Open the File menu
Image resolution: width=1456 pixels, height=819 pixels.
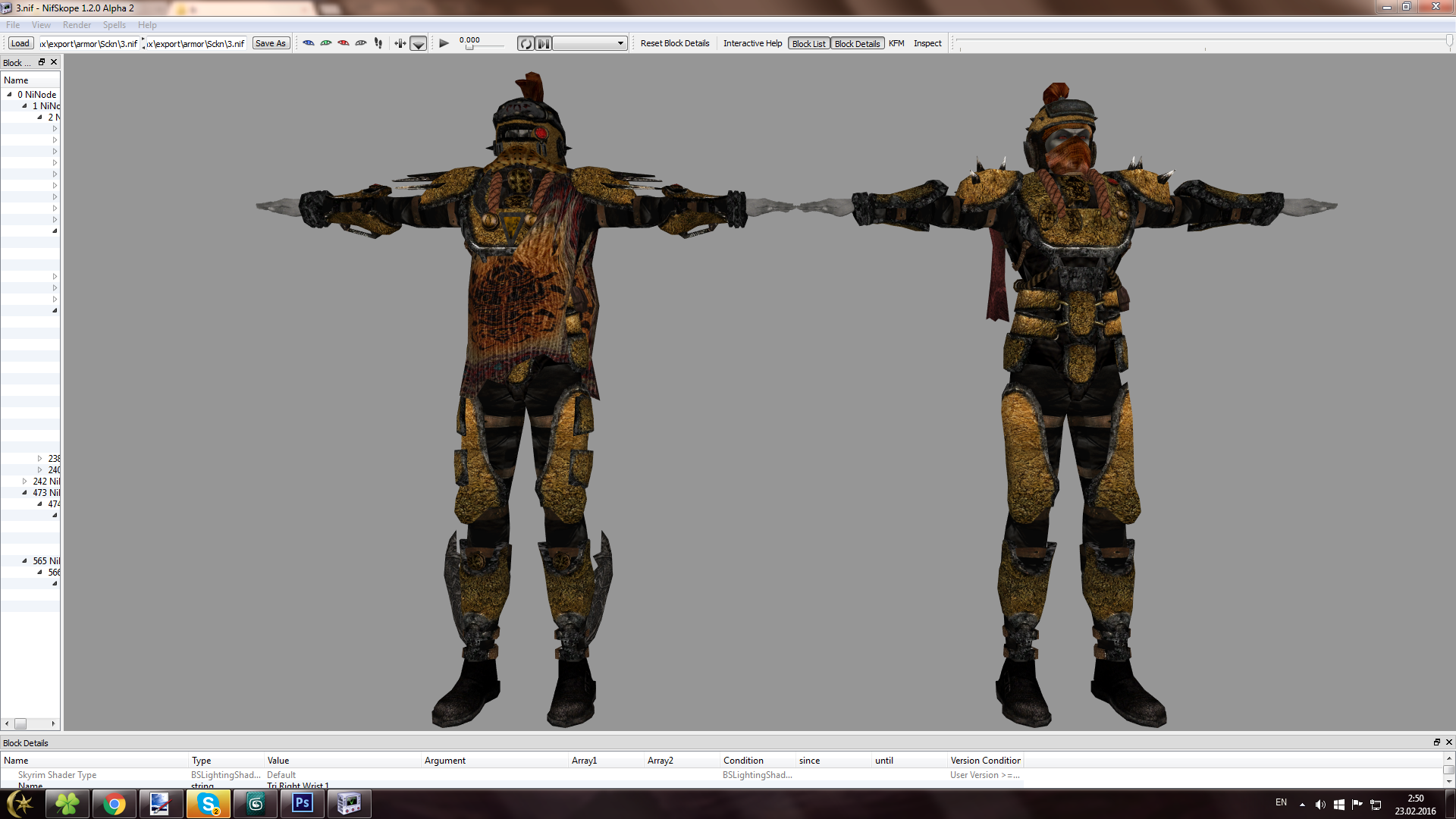[x=13, y=25]
